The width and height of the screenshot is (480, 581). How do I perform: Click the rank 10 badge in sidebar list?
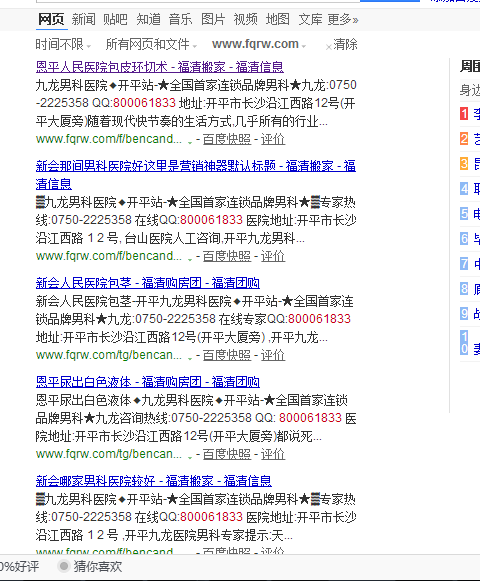click(464, 342)
